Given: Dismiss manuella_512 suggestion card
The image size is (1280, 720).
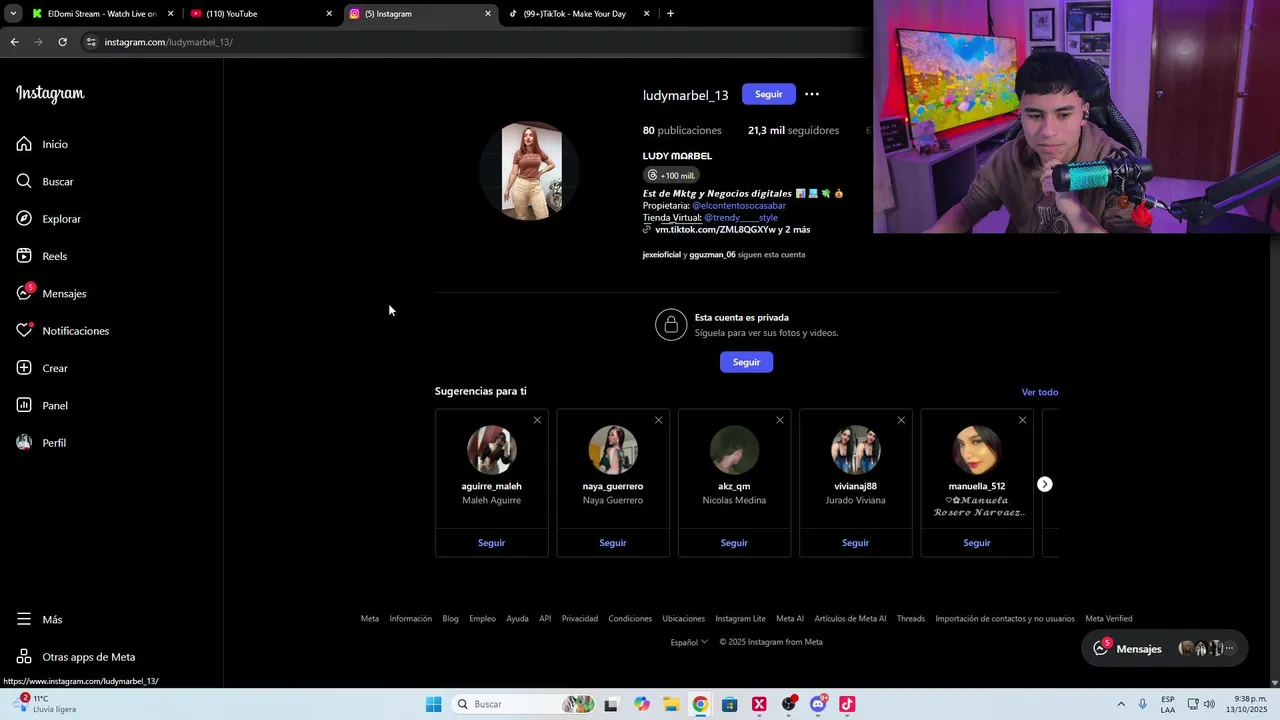Looking at the screenshot, I should (1022, 420).
